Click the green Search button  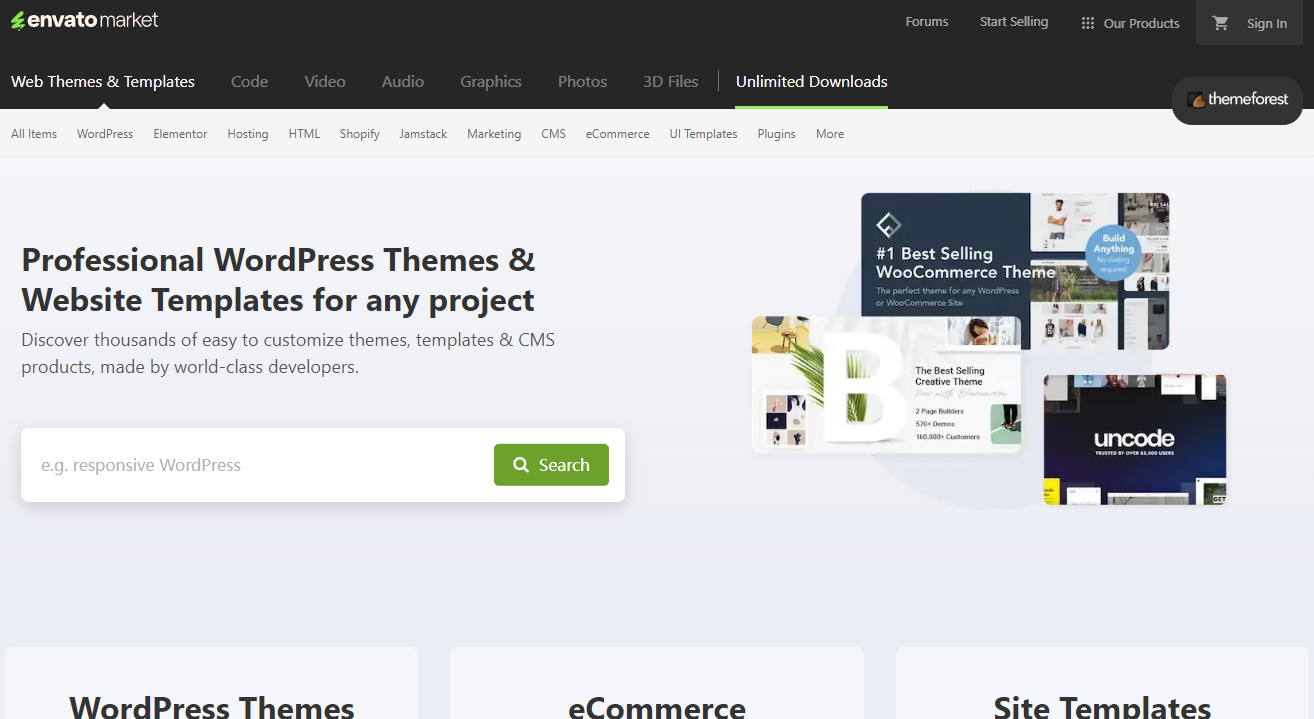pyautogui.click(x=551, y=465)
